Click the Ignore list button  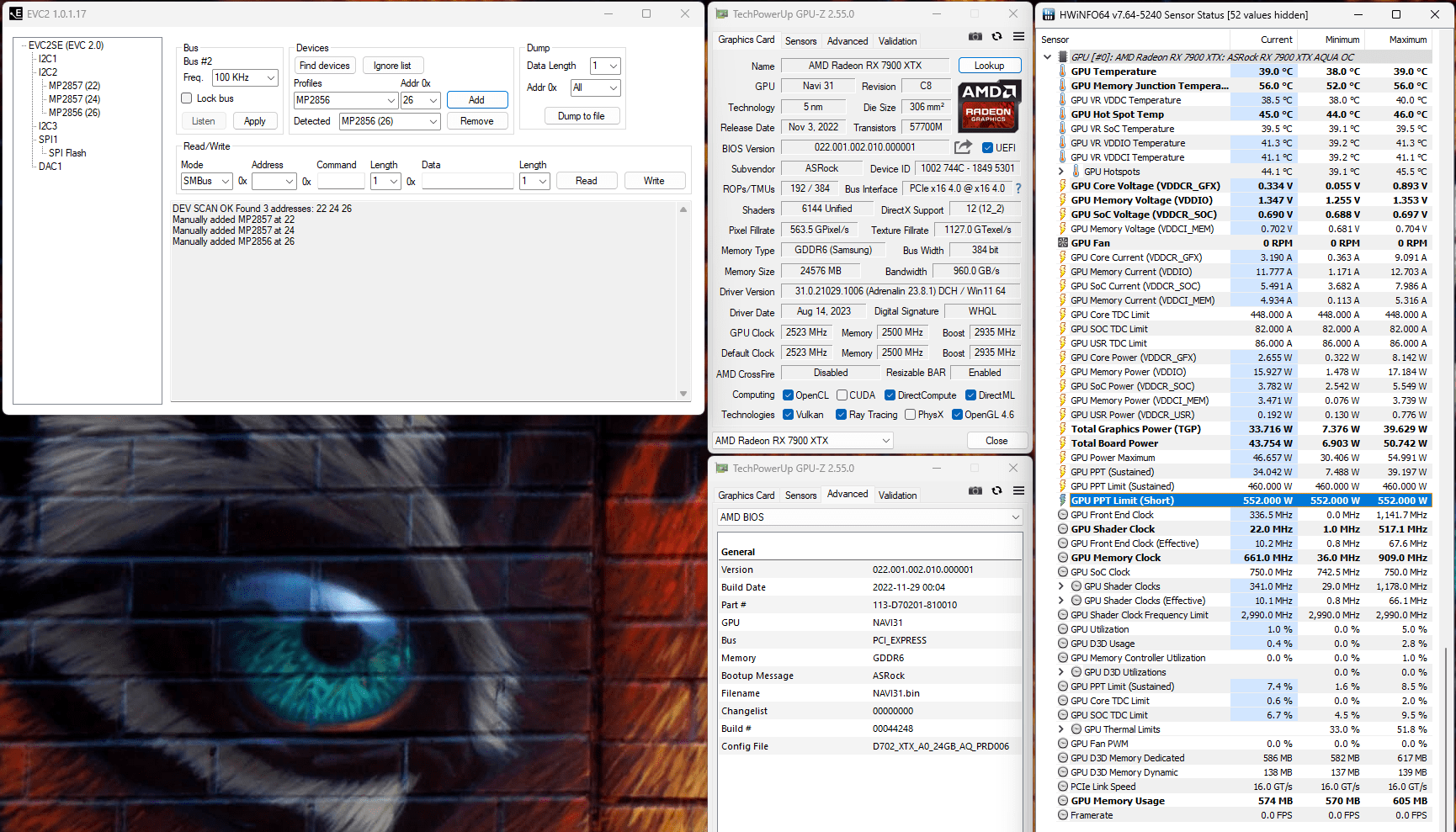pyautogui.click(x=393, y=66)
